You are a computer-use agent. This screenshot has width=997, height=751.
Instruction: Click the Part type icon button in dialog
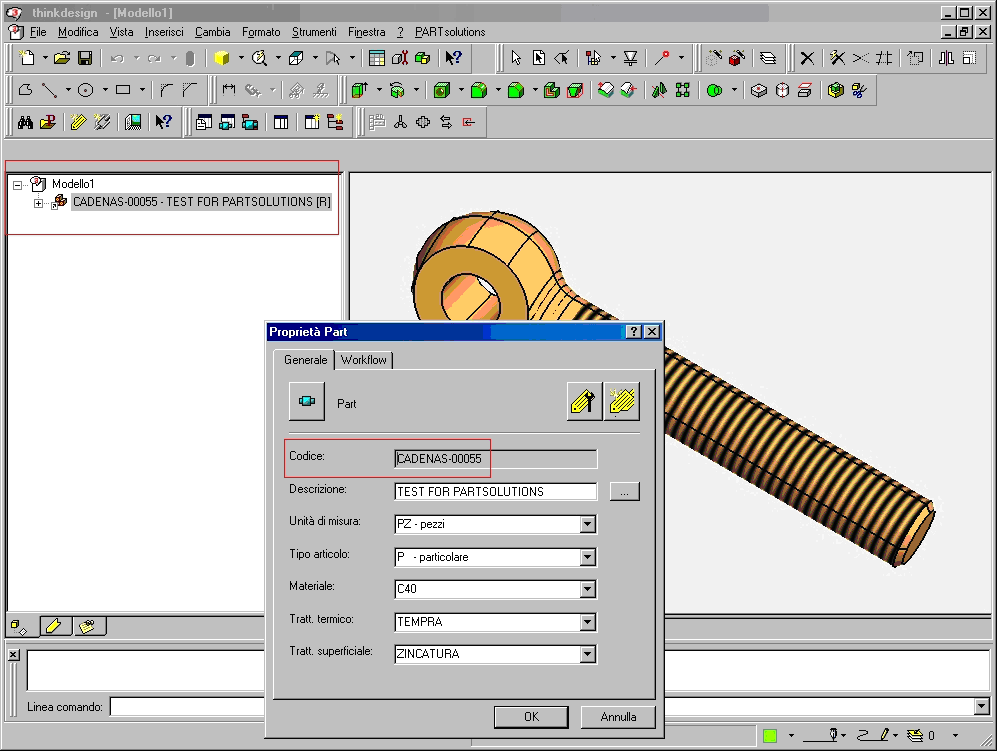click(306, 401)
